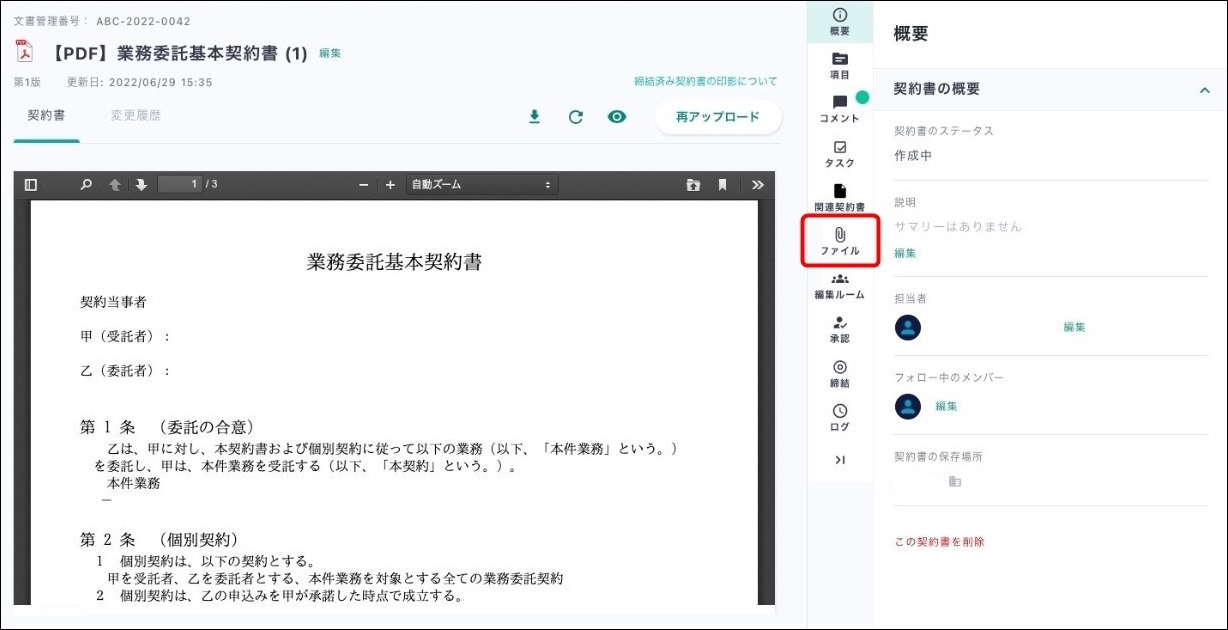
Task: Open the コメント (Comment) sidebar panel
Action: pos(839,109)
